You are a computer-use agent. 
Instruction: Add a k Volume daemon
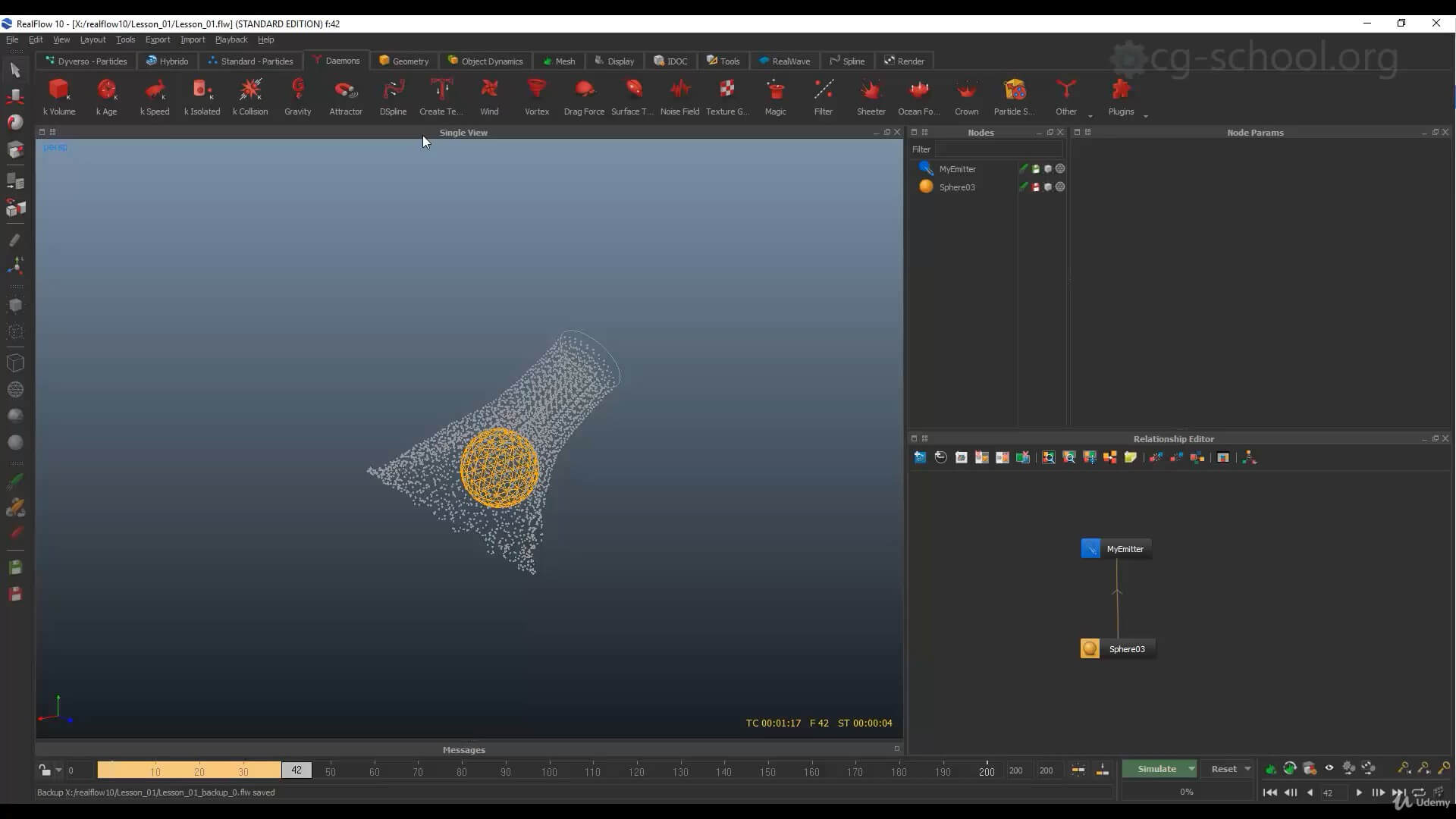pos(59,97)
